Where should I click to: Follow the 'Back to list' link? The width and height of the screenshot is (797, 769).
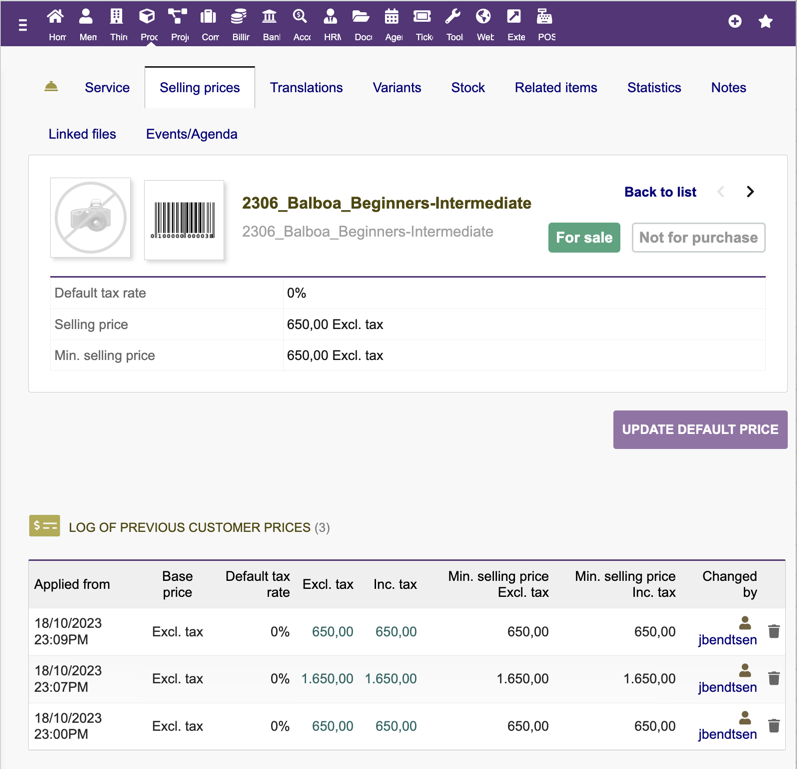660,192
